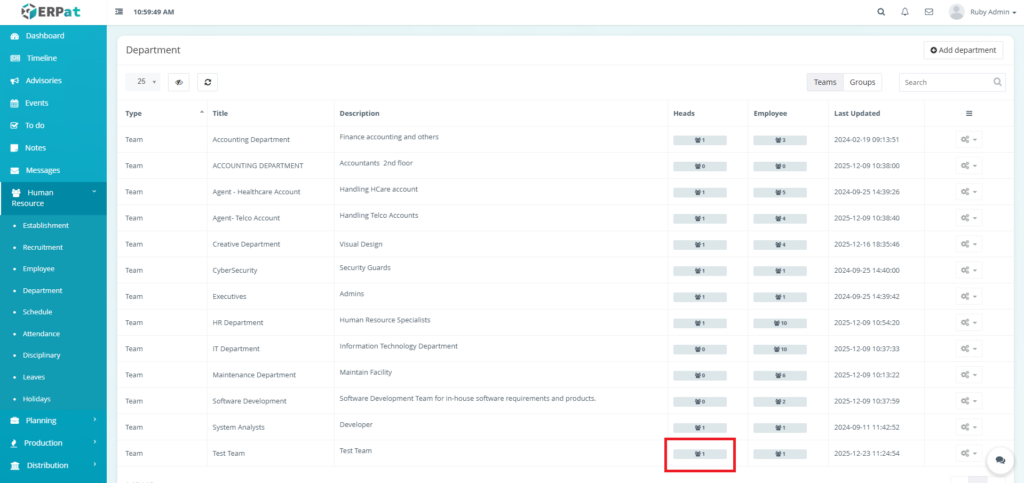The image size is (1024, 483).
Task: Toggle column visibility with the eye icon
Action: click(x=180, y=82)
